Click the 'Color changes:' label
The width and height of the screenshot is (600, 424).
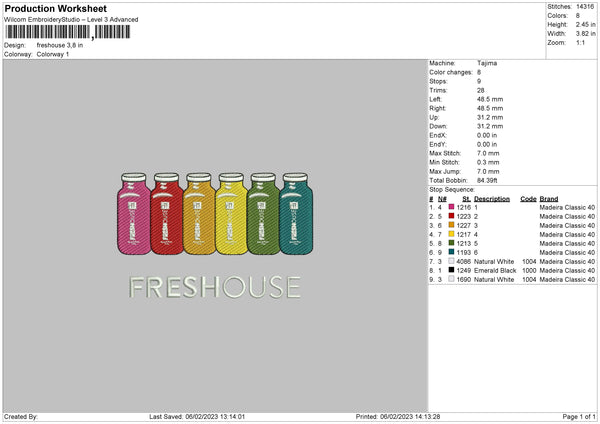tap(451, 72)
